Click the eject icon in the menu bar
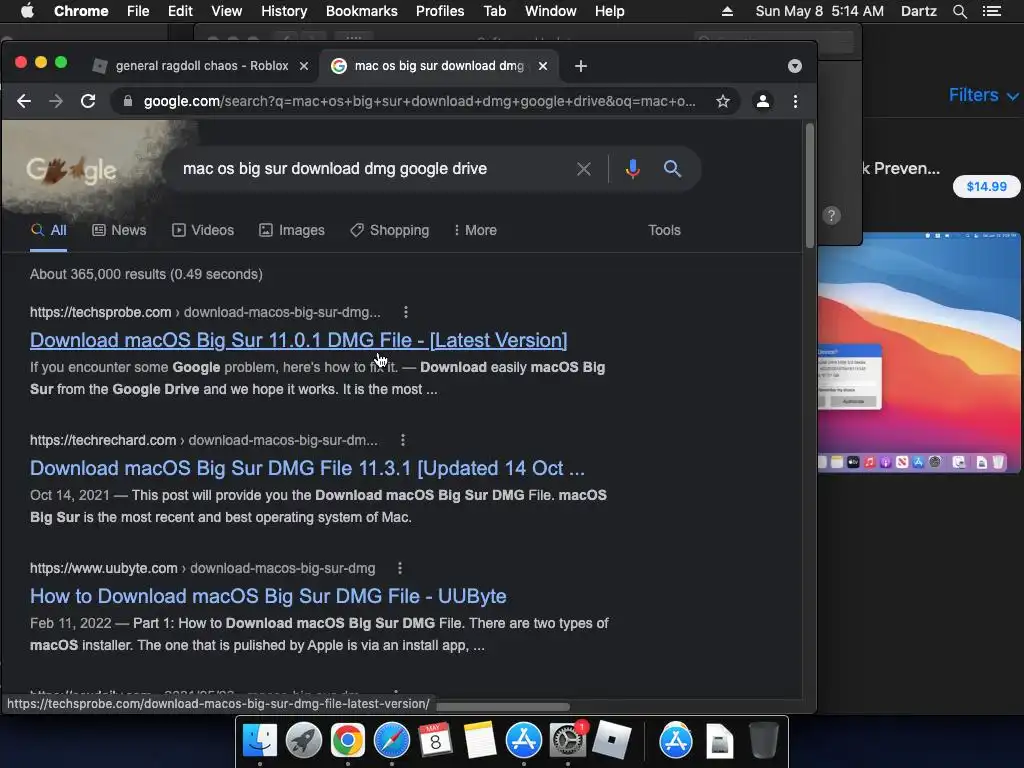Image resolution: width=1024 pixels, height=768 pixels. (x=727, y=11)
